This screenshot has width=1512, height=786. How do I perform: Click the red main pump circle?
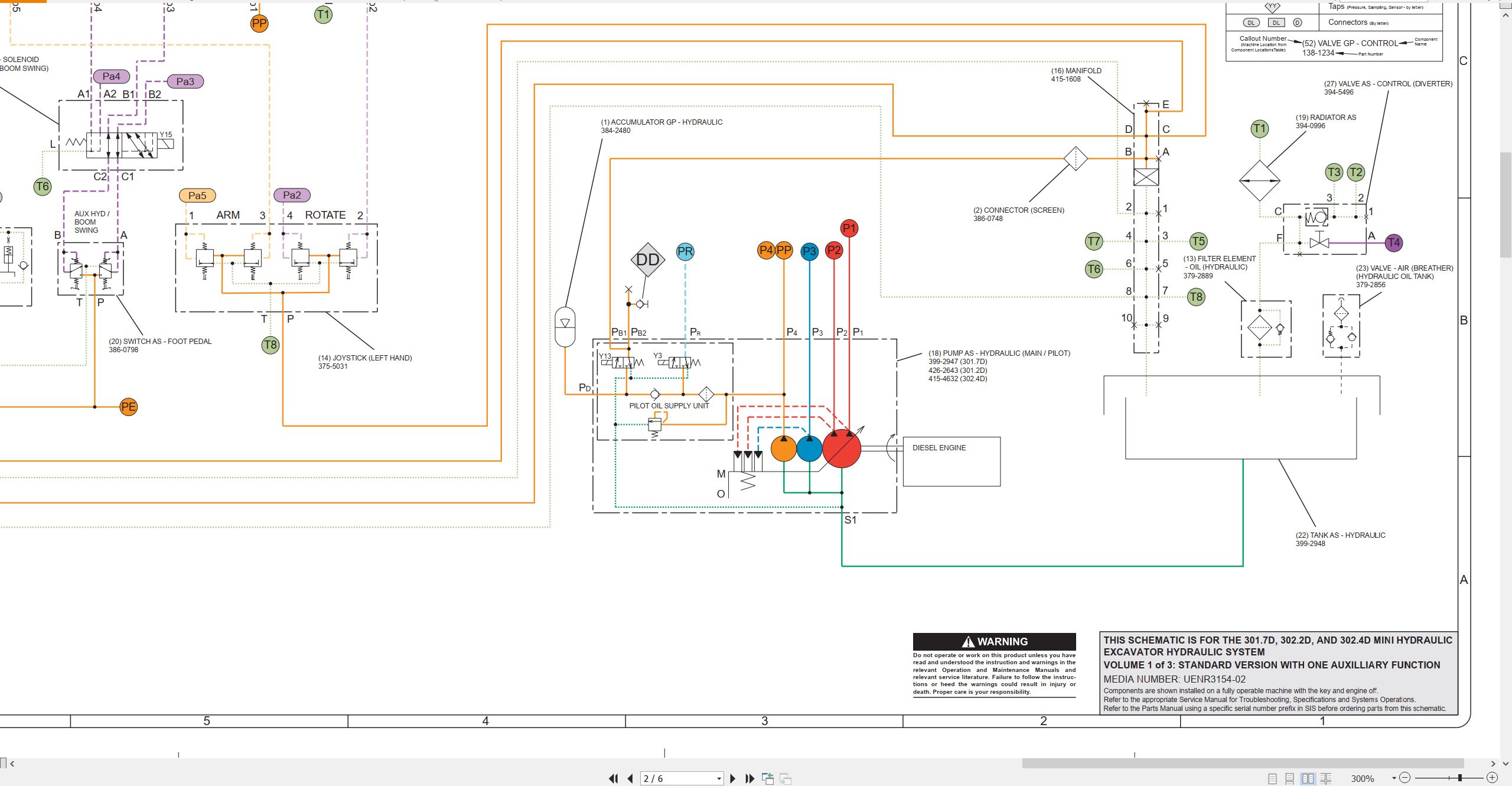(842, 449)
